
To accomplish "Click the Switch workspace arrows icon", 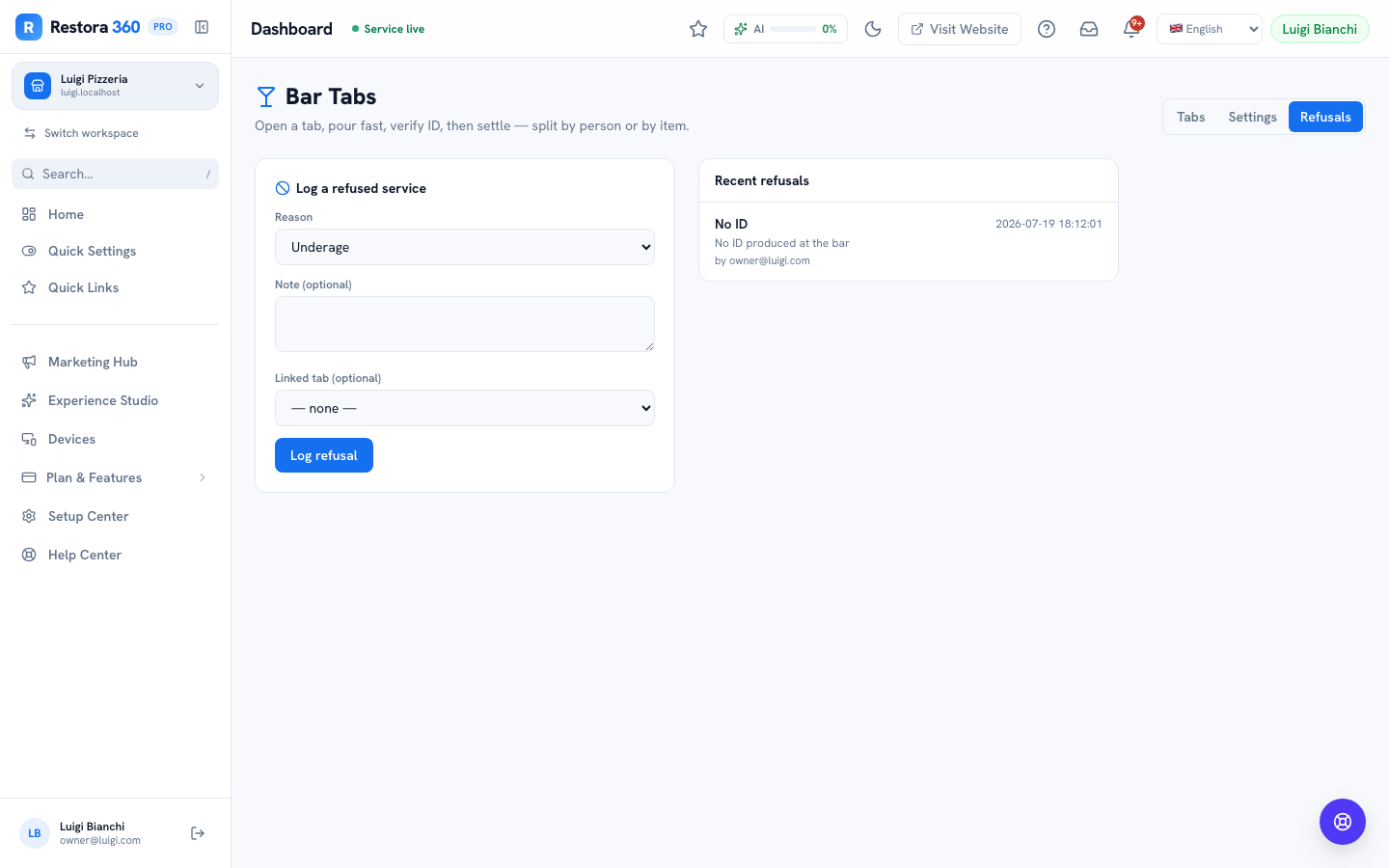I will (x=30, y=133).
